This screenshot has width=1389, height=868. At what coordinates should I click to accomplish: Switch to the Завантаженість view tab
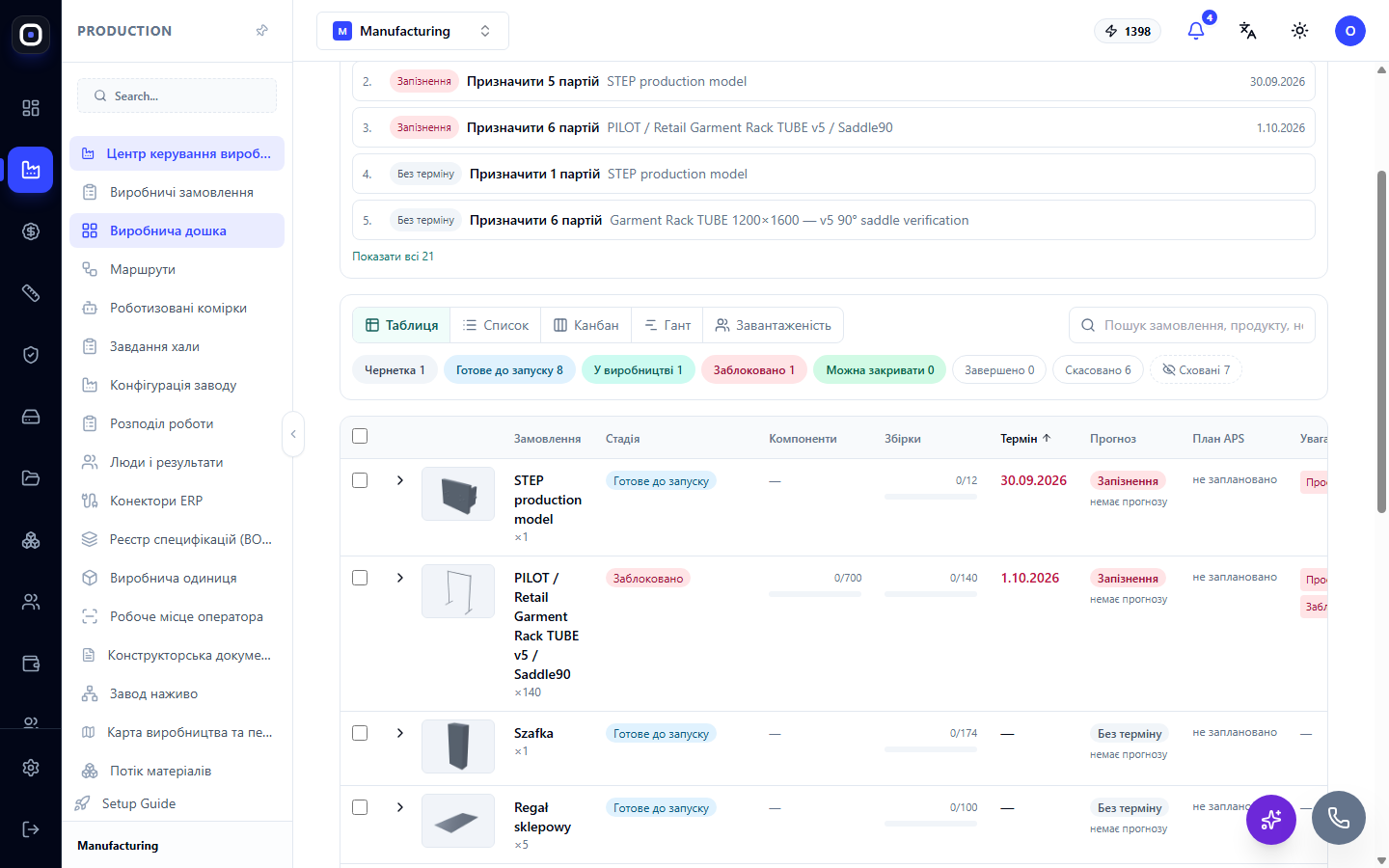pos(774,325)
